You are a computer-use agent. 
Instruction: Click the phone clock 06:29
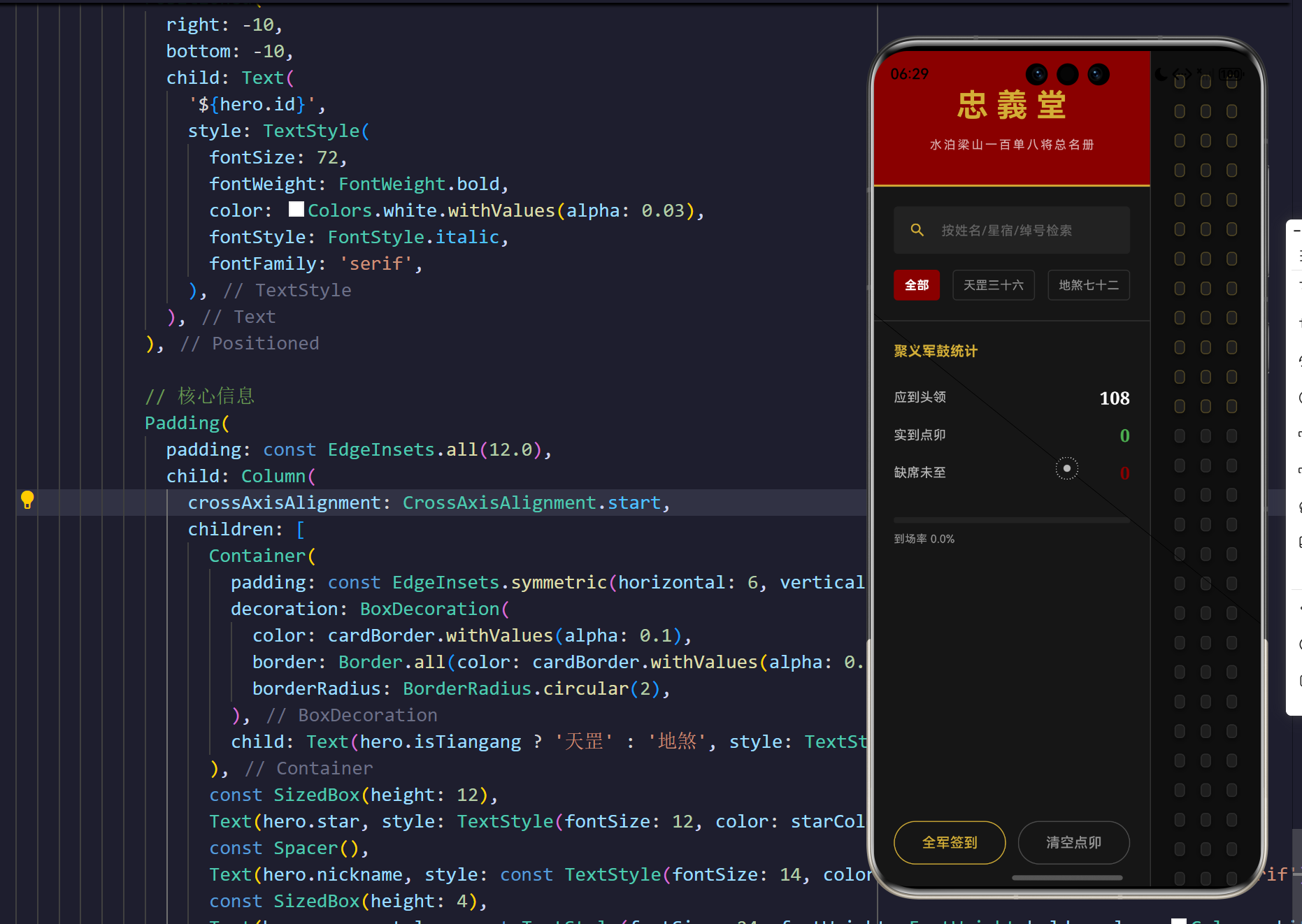click(x=909, y=74)
